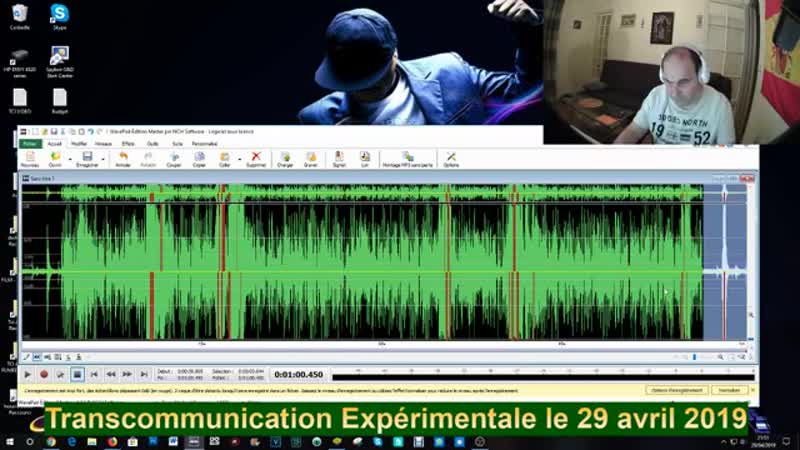Screen dimensions: 800x450
Task: Click the zoom slider below the waveform
Action: coord(695,357)
